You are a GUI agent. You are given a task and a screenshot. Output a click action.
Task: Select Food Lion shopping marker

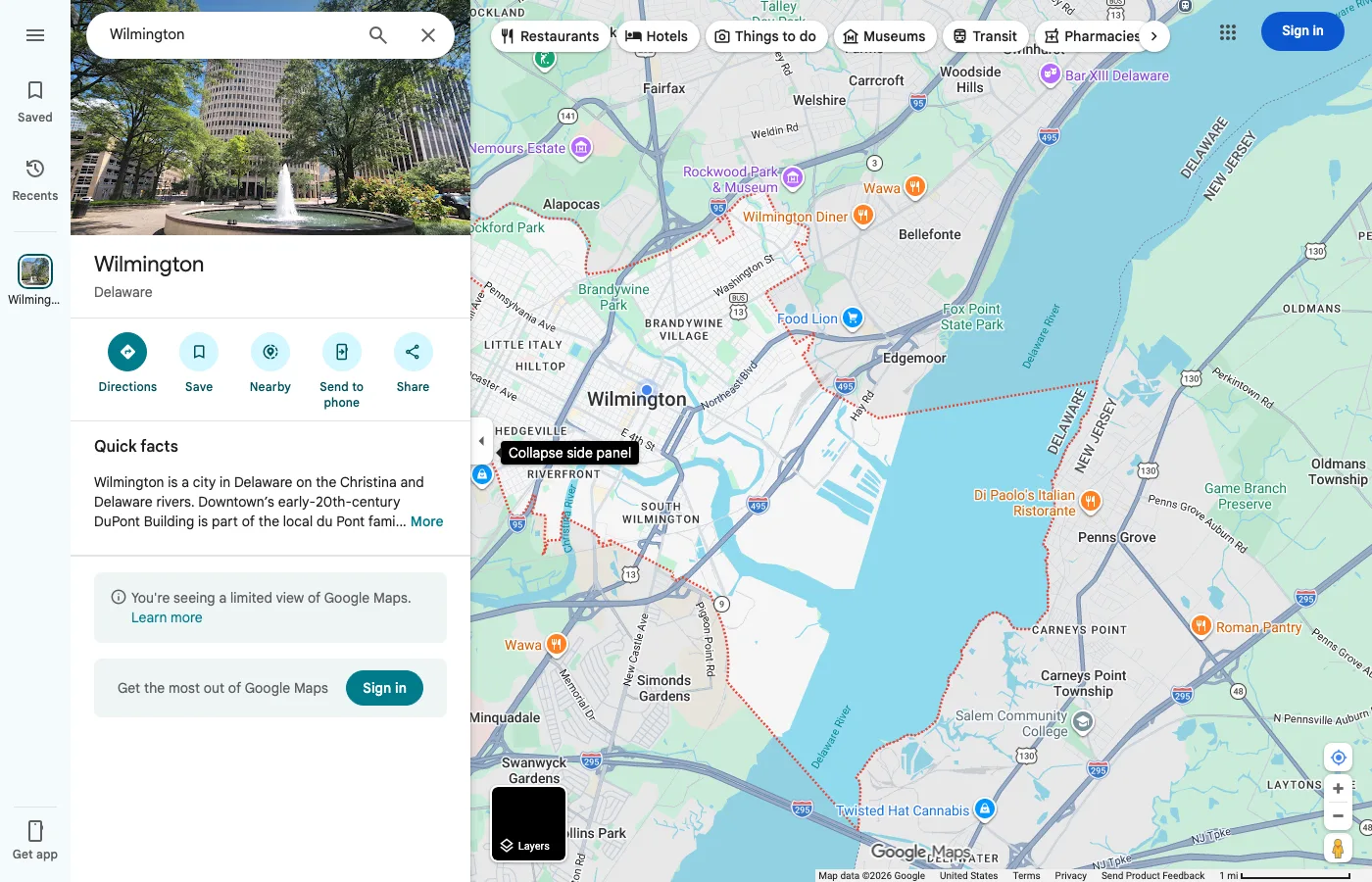pyautogui.click(x=852, y=318)
